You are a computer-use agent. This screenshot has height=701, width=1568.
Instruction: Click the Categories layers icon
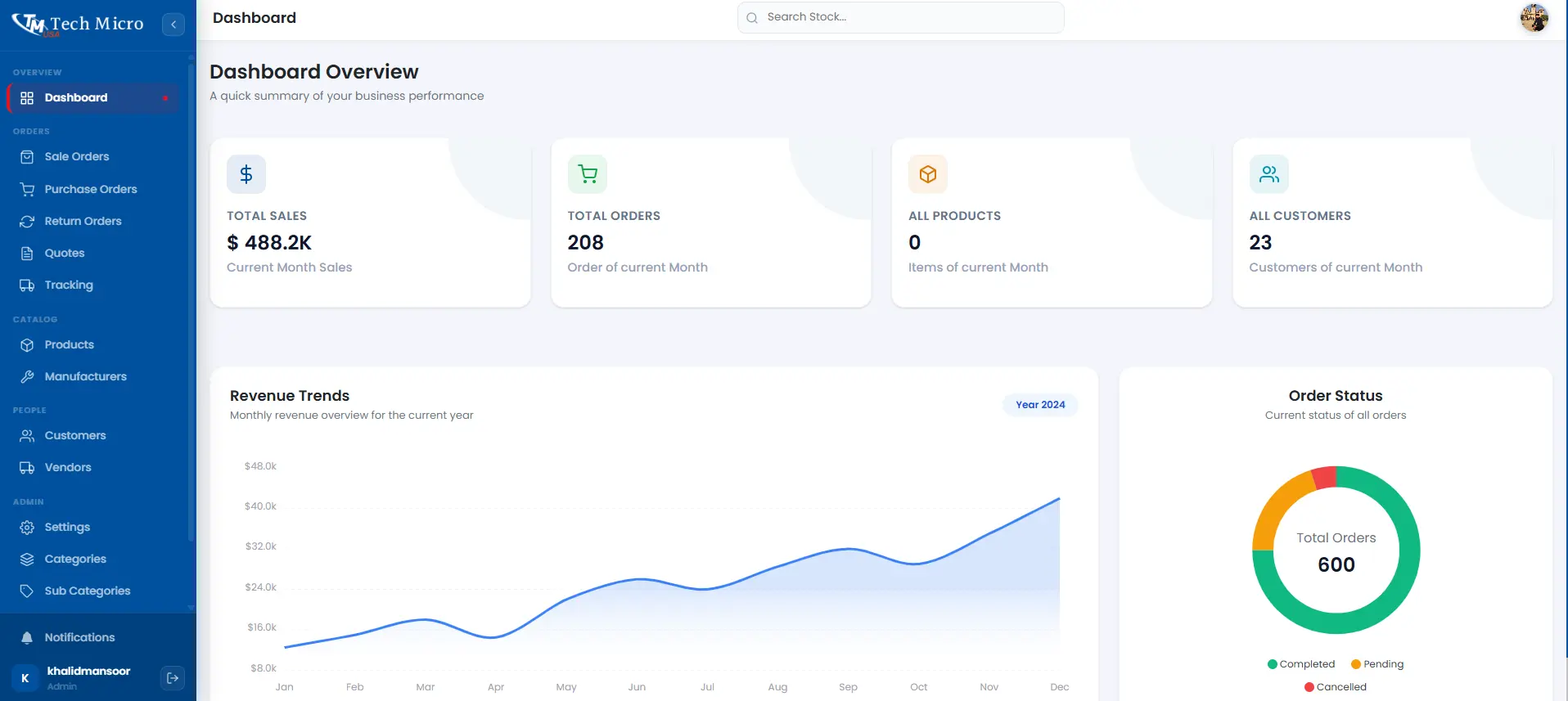click(x=27, y=559)
